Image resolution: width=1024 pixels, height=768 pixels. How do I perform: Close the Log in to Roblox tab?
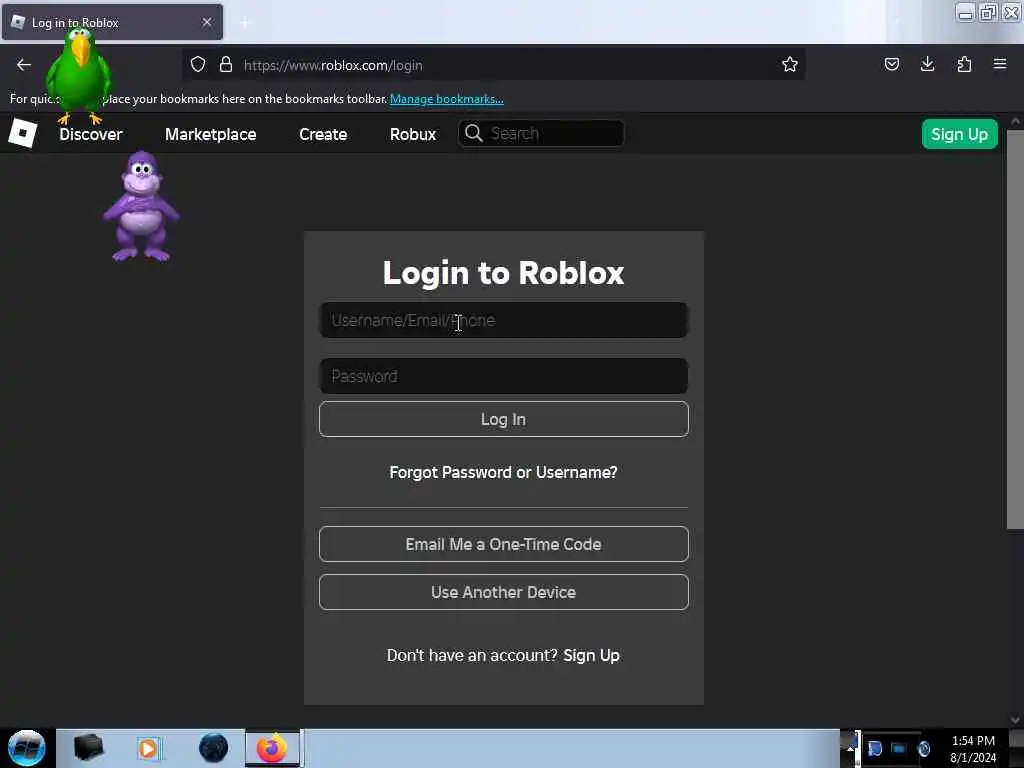click(x=207, y=22)
